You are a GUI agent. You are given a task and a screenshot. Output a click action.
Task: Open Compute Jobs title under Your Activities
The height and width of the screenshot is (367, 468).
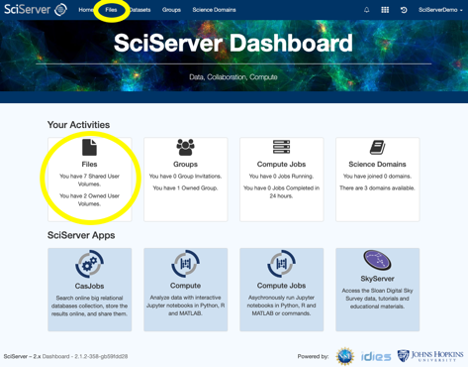[x=281, y=164]
